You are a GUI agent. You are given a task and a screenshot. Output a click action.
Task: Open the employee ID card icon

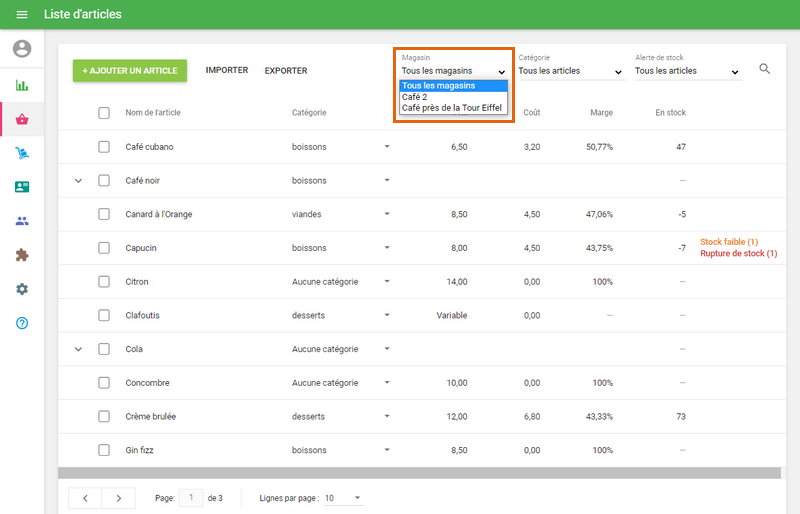click(22, 187)
